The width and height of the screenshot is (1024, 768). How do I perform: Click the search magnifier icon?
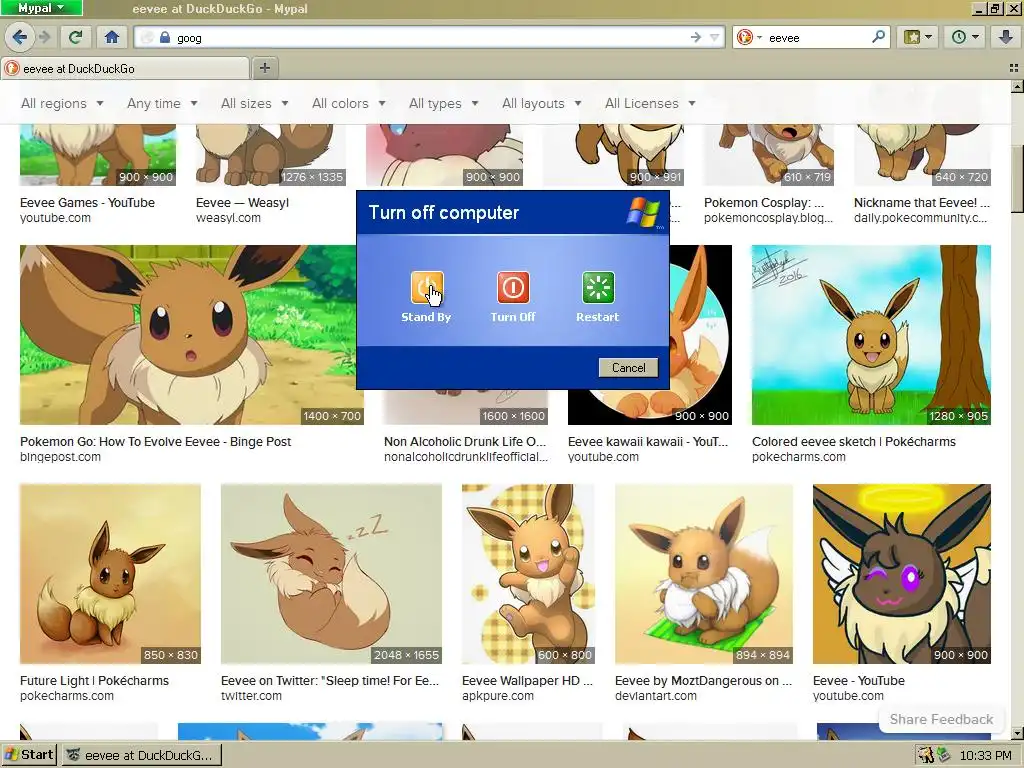(x=878, y=37)
